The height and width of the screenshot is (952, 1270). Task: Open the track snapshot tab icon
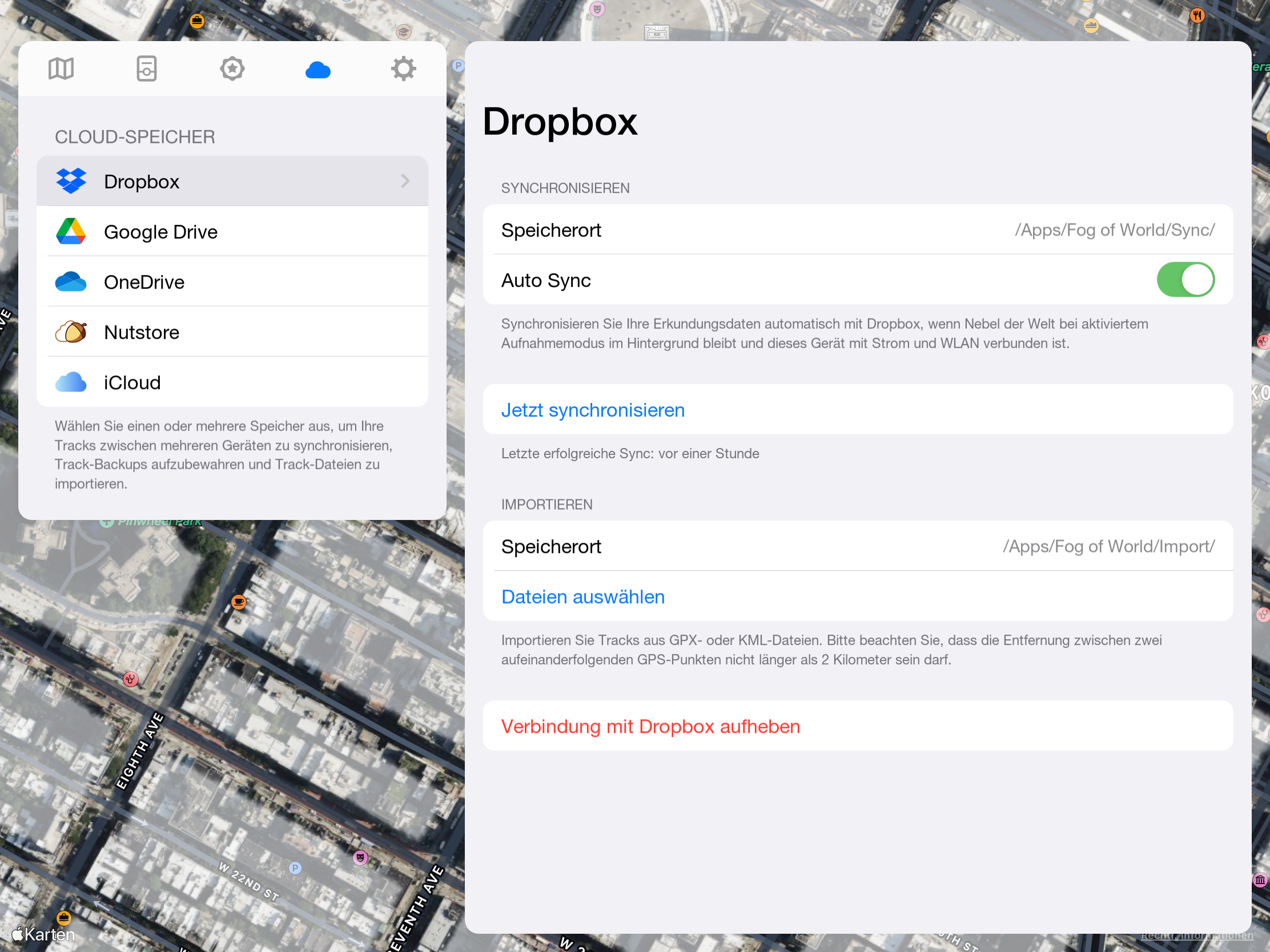(x=146, y=69)
